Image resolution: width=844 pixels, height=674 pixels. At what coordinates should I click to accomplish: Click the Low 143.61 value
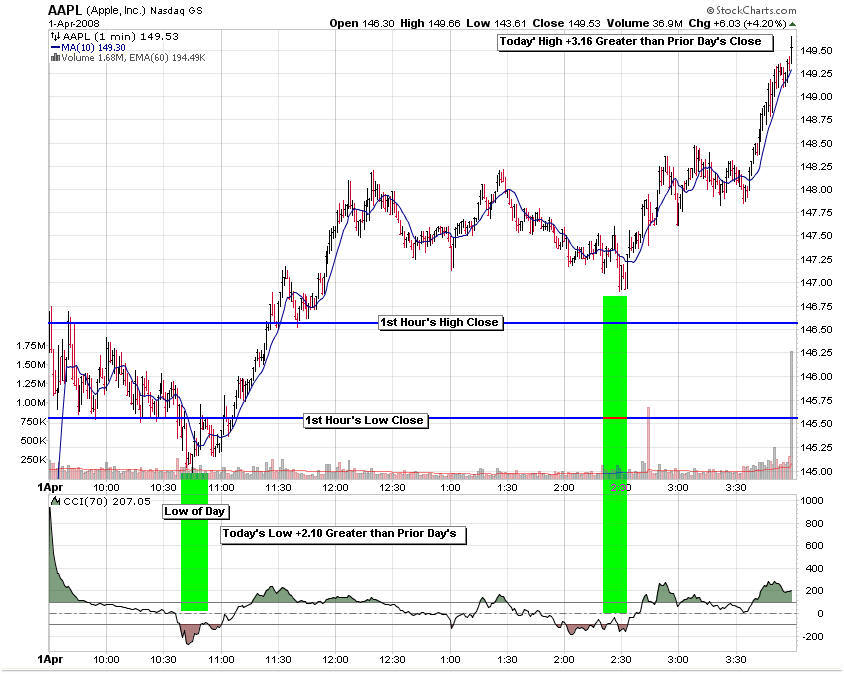tap(496, 24)
